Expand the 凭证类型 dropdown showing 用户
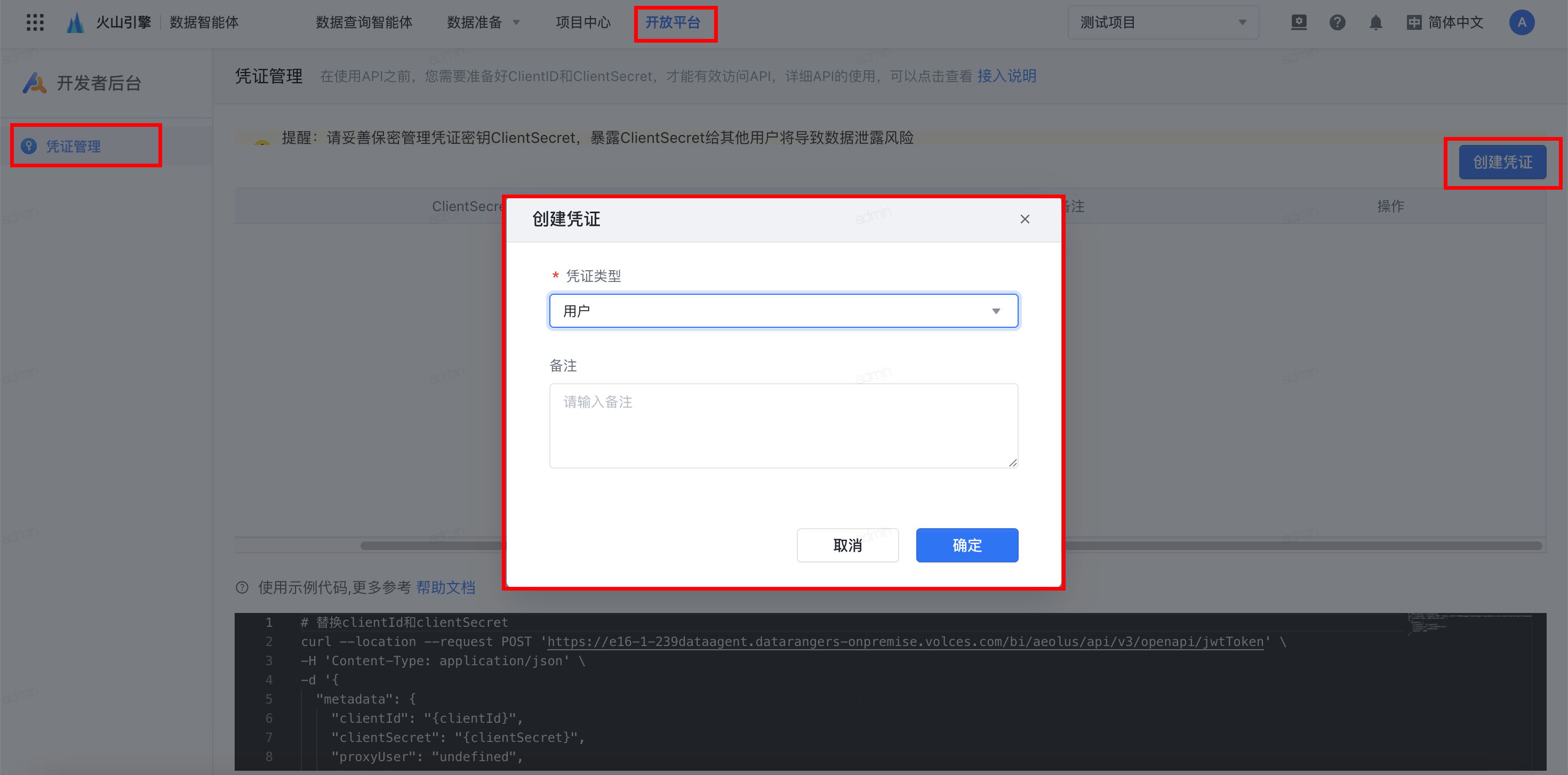The image size is (1568, 775). pyautogui.click(x=783, y=311)
